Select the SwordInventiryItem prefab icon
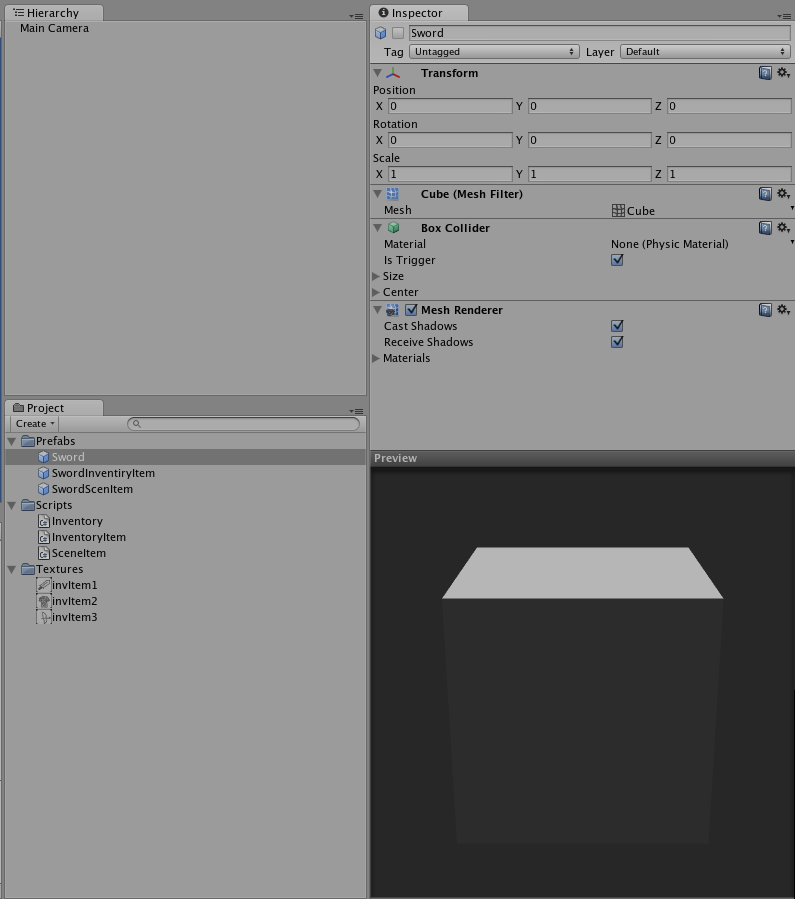 43,473
